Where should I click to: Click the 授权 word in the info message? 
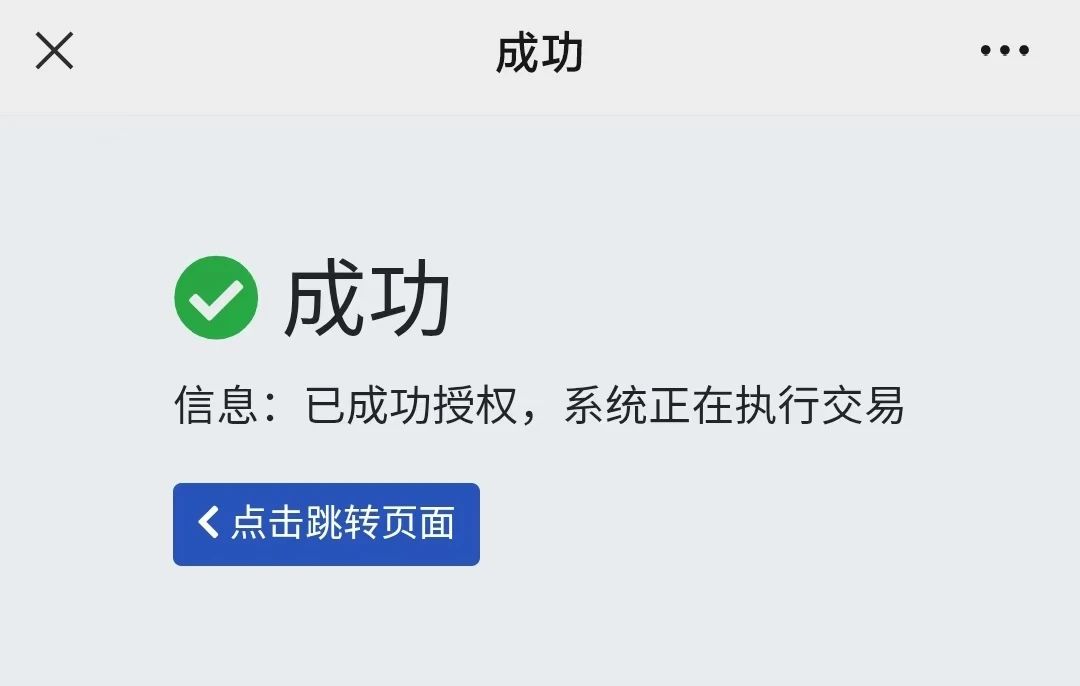tap(475, 405)
